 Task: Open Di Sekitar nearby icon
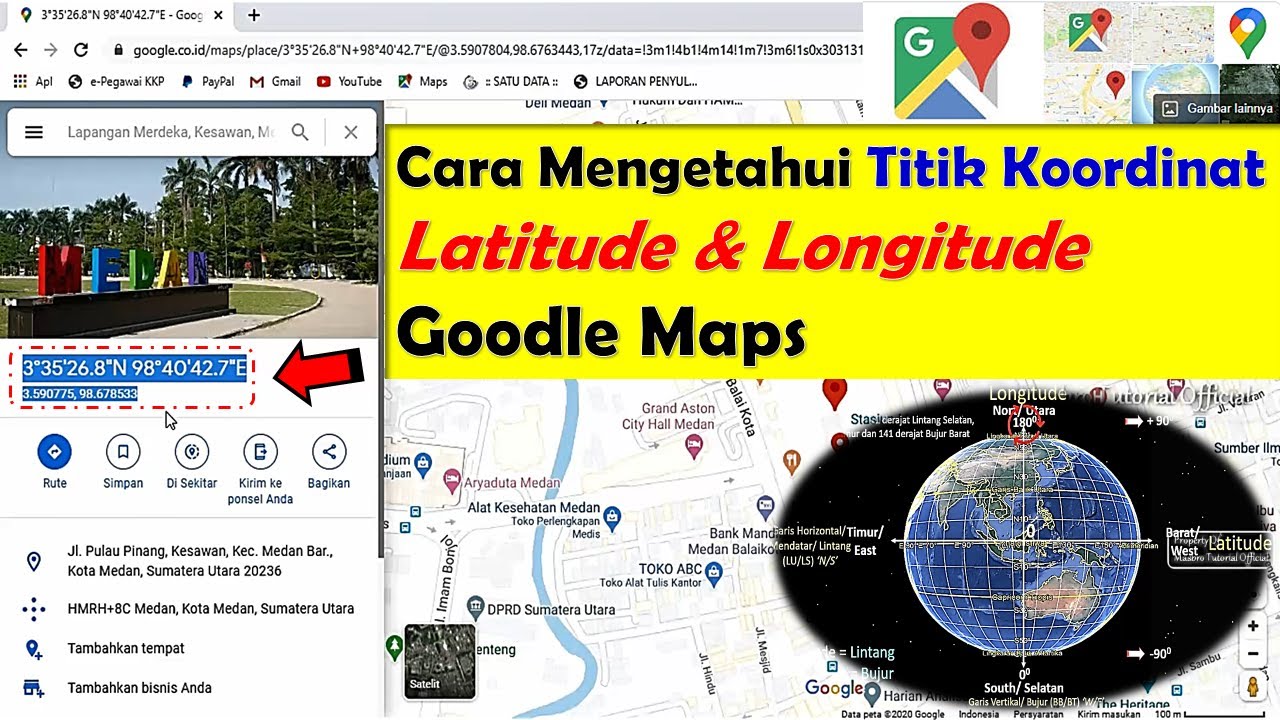[x=191, y=452]
